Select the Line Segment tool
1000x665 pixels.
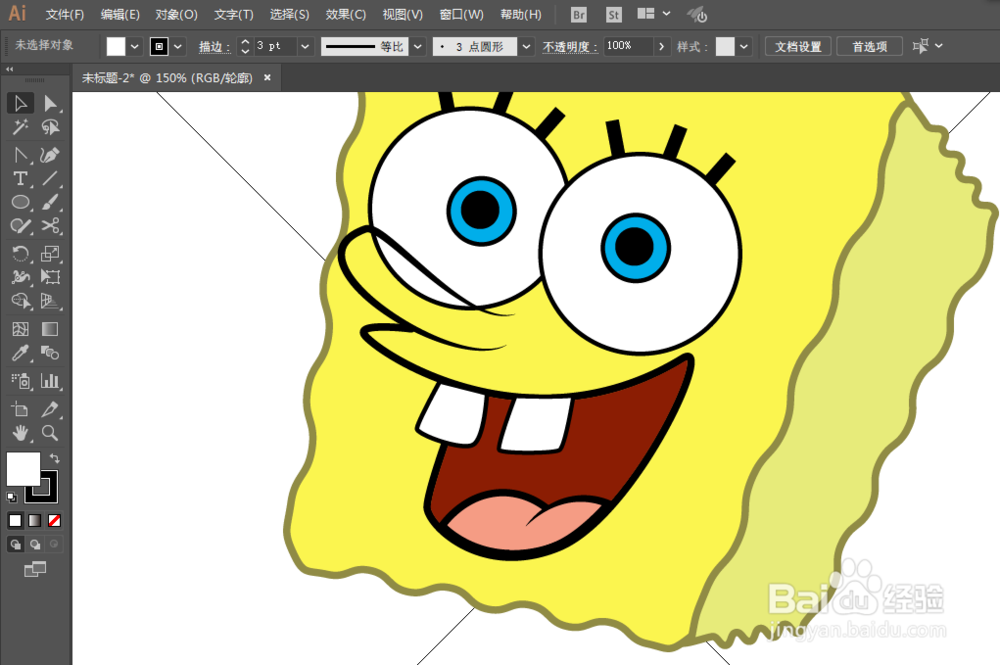click(x=50, y=179)
